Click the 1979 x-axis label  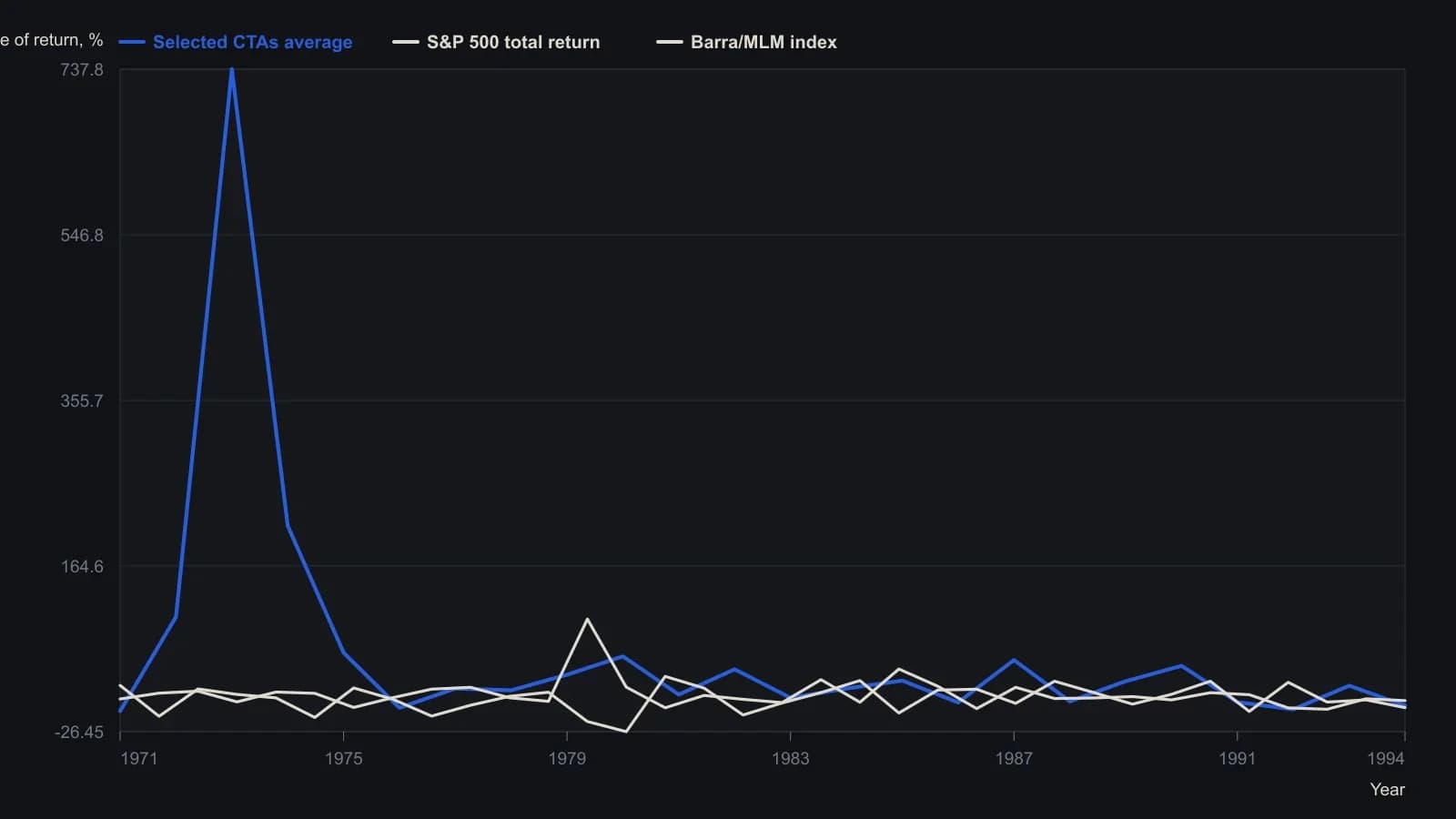(567, 759)
